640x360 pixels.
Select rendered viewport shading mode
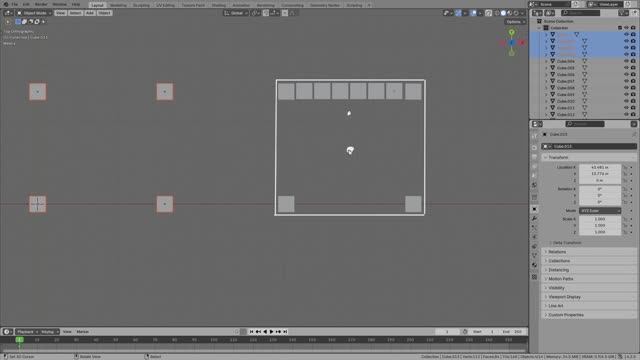516,13
